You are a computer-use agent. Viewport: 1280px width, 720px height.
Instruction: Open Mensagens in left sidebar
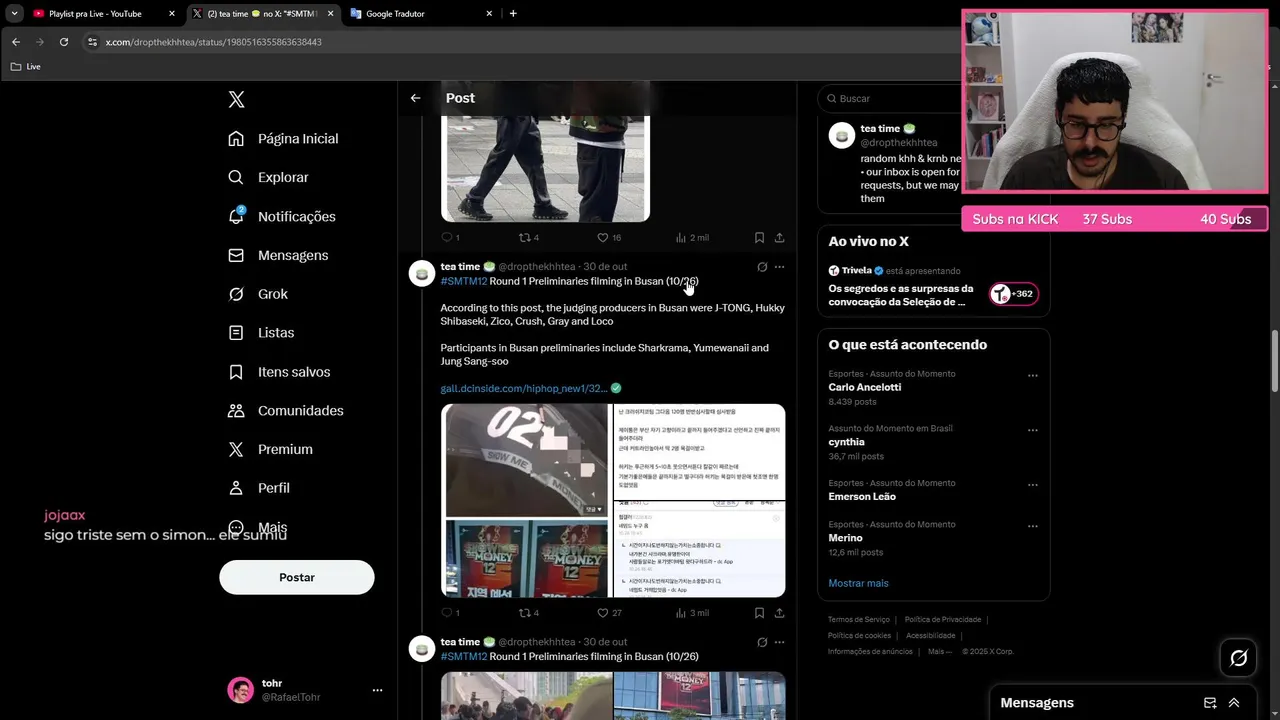pyautogui.click(x=279, y=255)
